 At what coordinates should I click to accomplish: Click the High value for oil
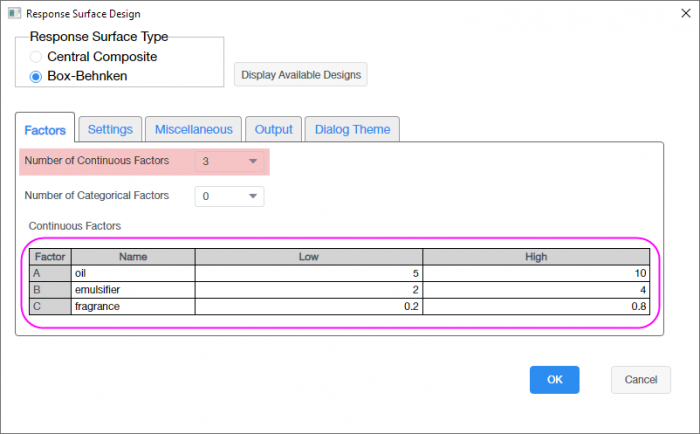point(536,273)
